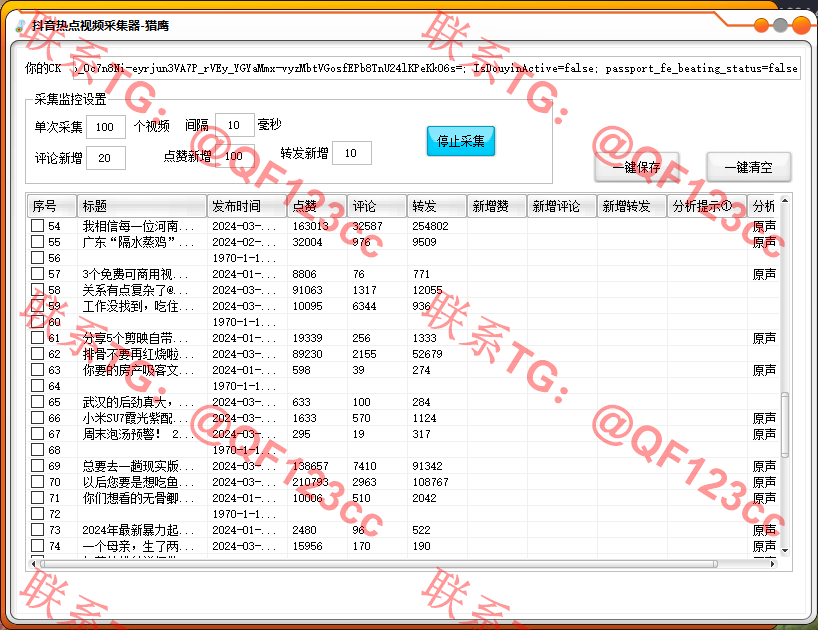The image size is (818, 630).
Task: Click the title "3个免费可商用视..."
Action: (136, 274)
